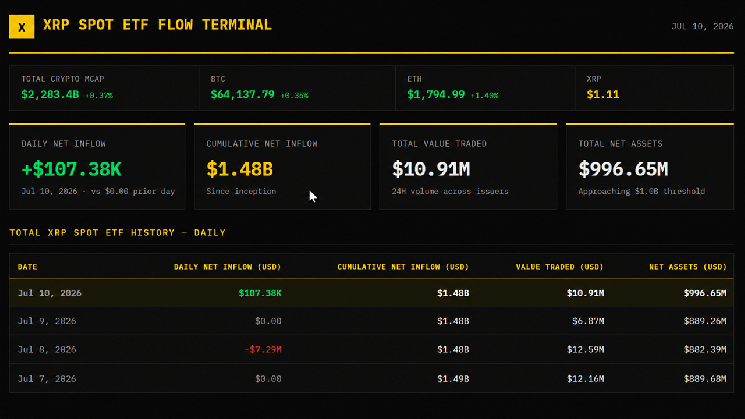Image resolution: width=745 pixels, height=419 pixels.
Task: Select the Total Crypto Mcap ticker cell
Action: tap(105, 88)
